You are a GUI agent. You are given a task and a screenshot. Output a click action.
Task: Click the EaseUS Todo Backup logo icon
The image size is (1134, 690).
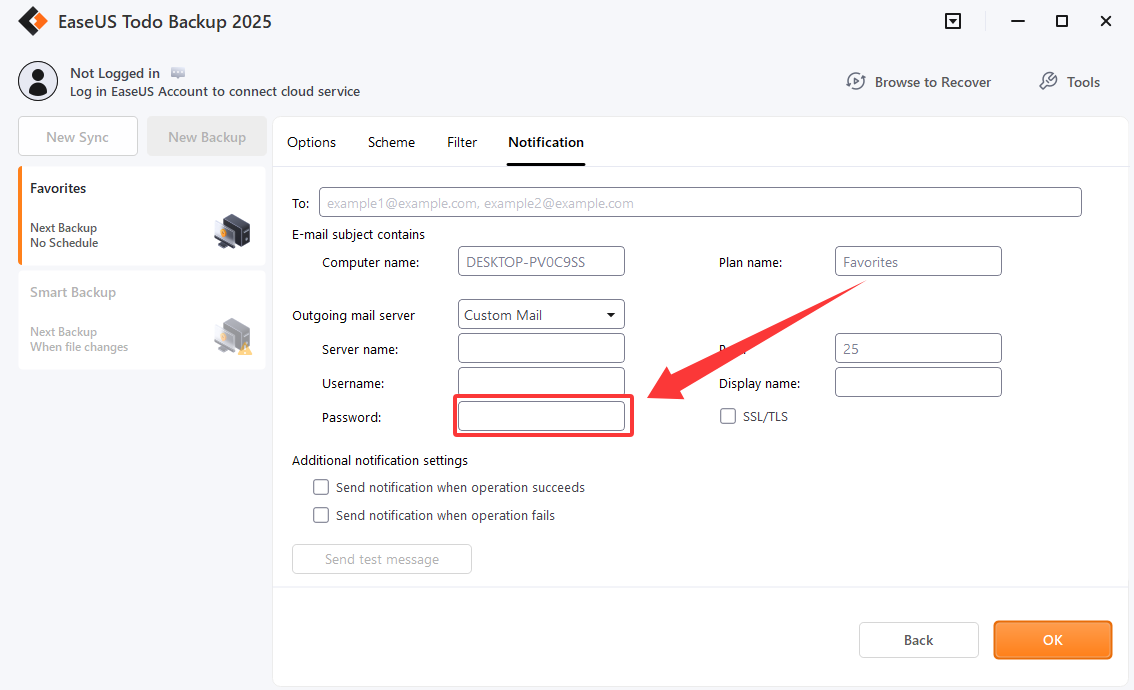[x=33, y=21]
